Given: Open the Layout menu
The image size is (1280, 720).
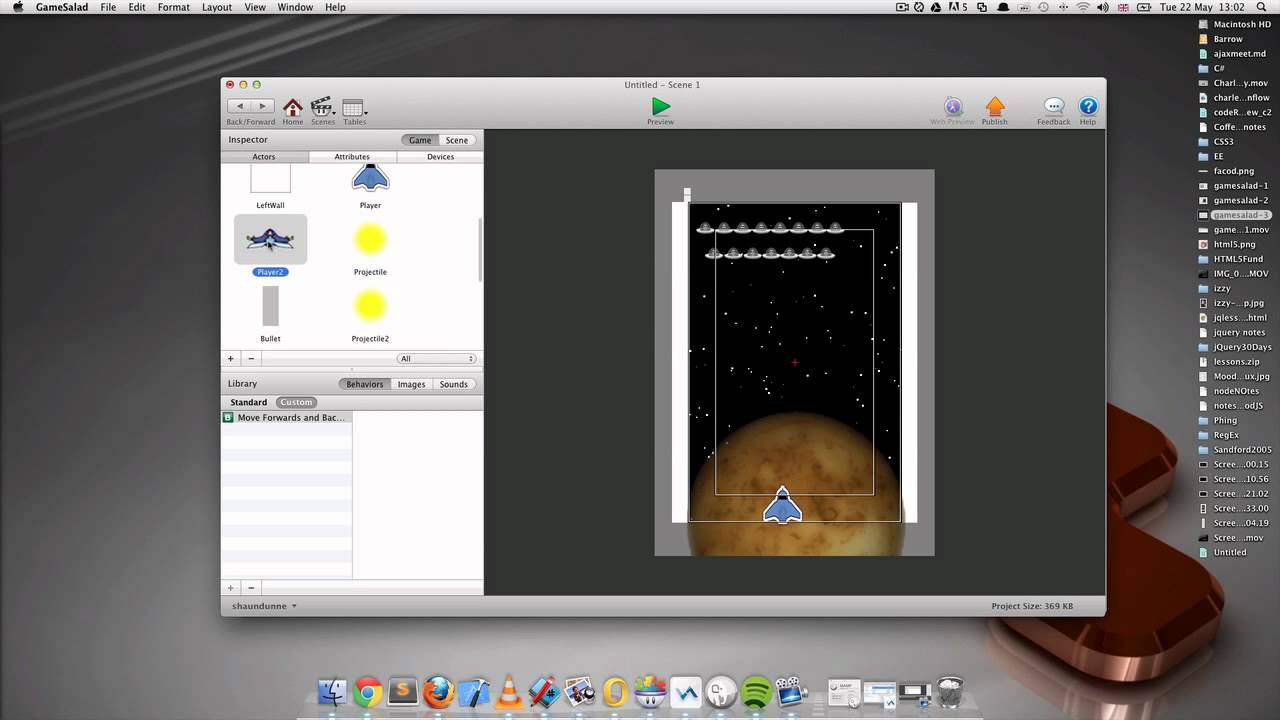Looking at the screenshot, I should pos(217,7).
